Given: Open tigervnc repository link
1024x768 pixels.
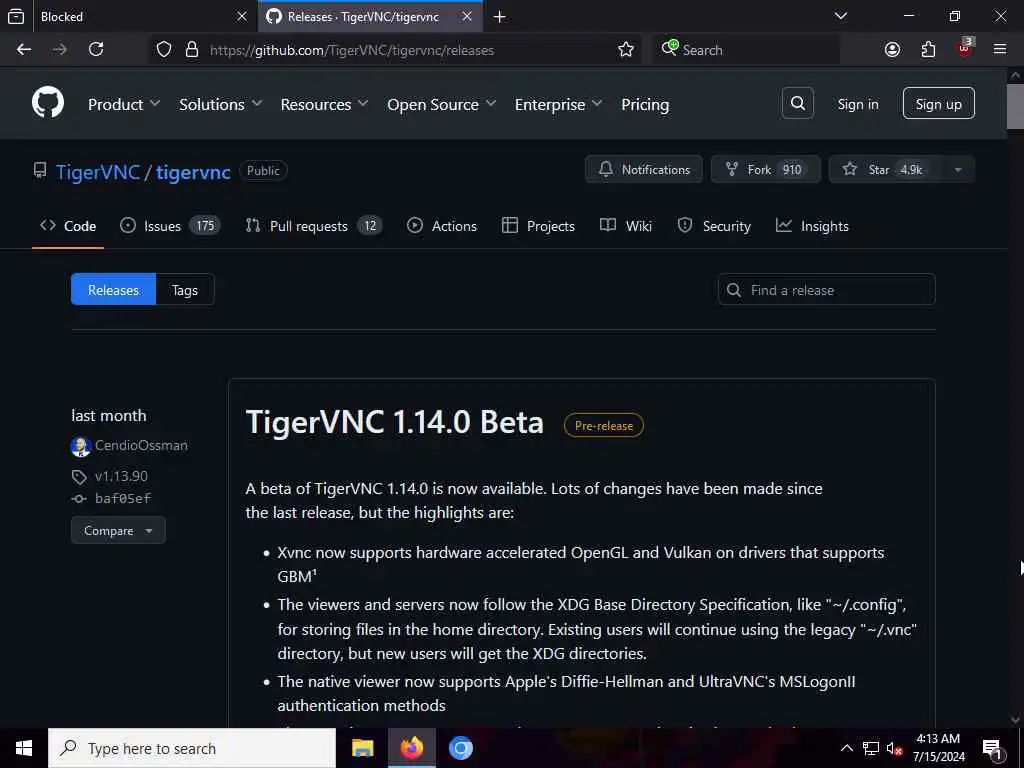Looking at the screenshot, I should (193, 172).
